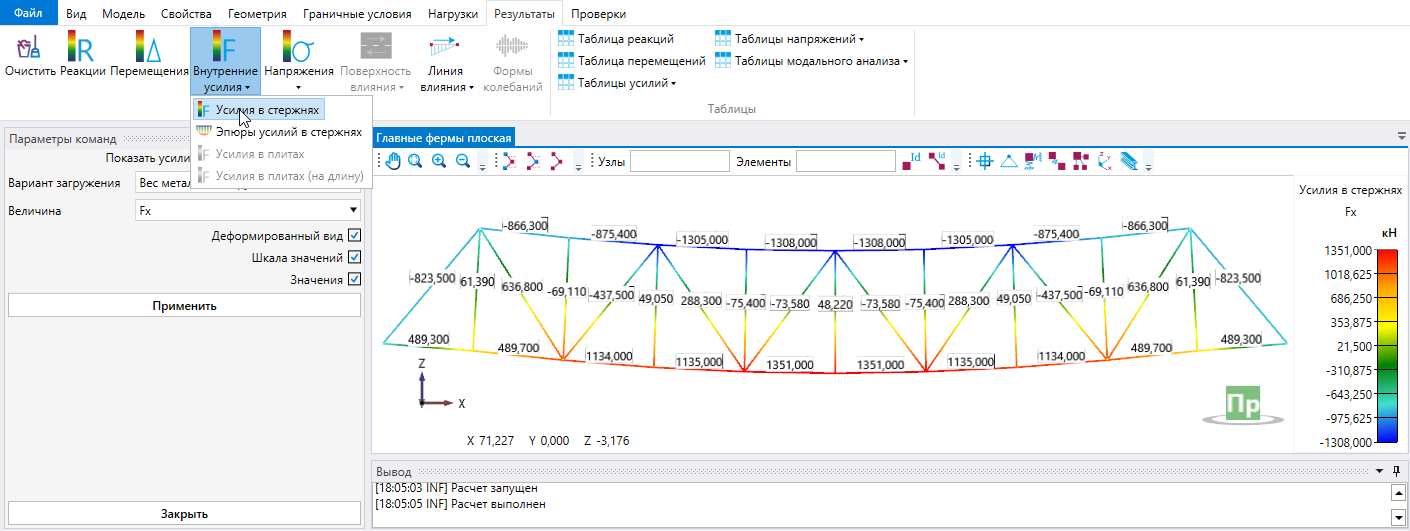This screenshot has height=531, width=1410.
Task: Switch to the Вид tab
Action: coord(76,14)
